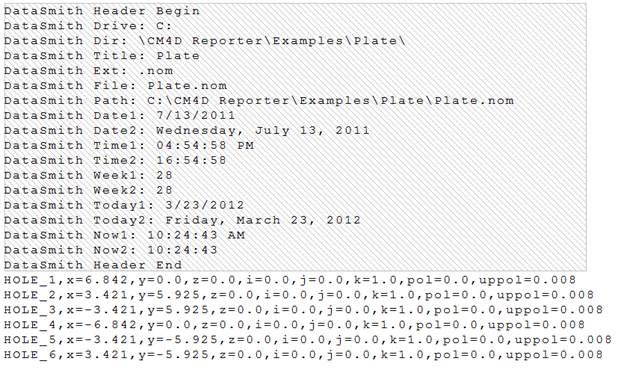Click the Today1 3/23/2012 value
The image size is (624, 370).
click(205, 205)
